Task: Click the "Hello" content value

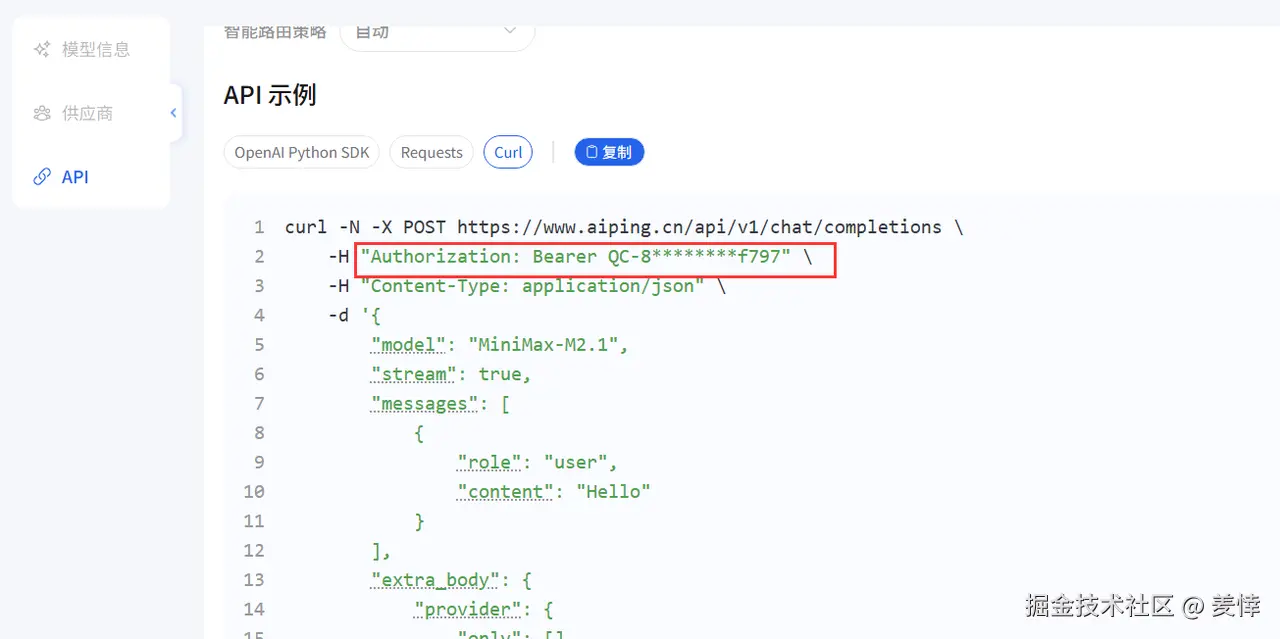Action: click(x=613, y=491)
